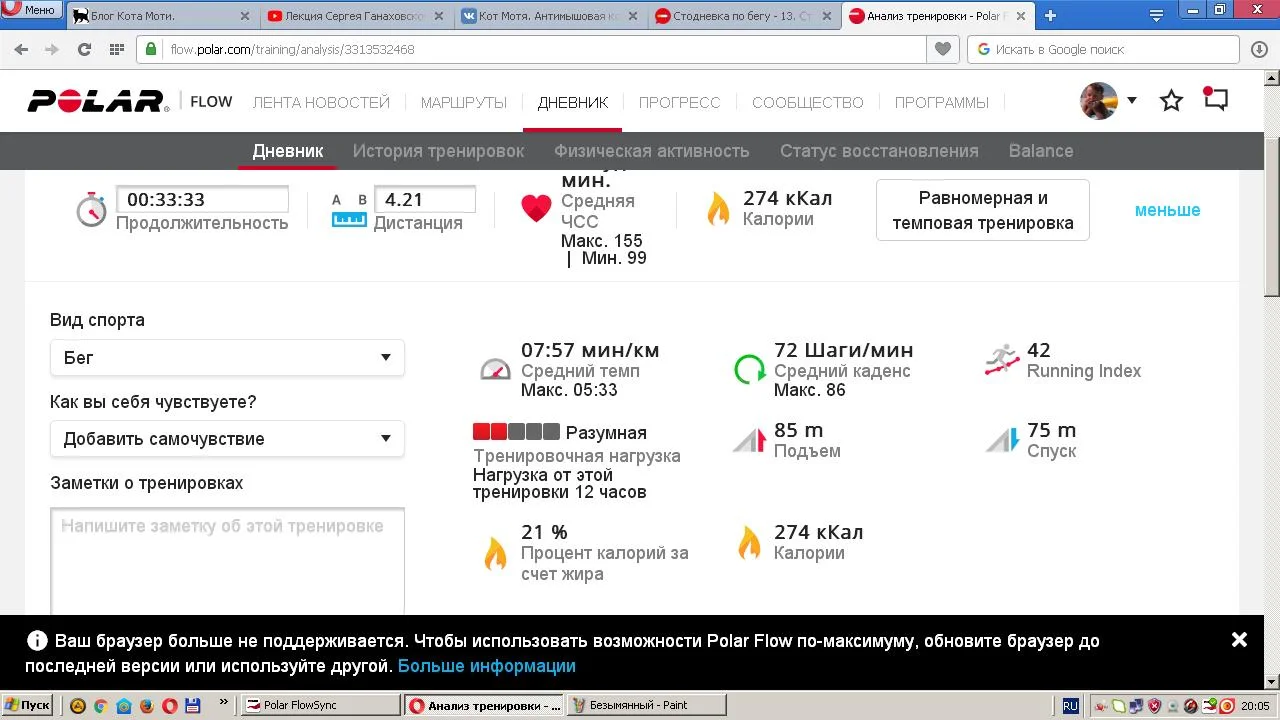This screenshot has height=720, width=1280.
Task: Switch to Безымянный - Paint in the taskbar
Action: 646,705
